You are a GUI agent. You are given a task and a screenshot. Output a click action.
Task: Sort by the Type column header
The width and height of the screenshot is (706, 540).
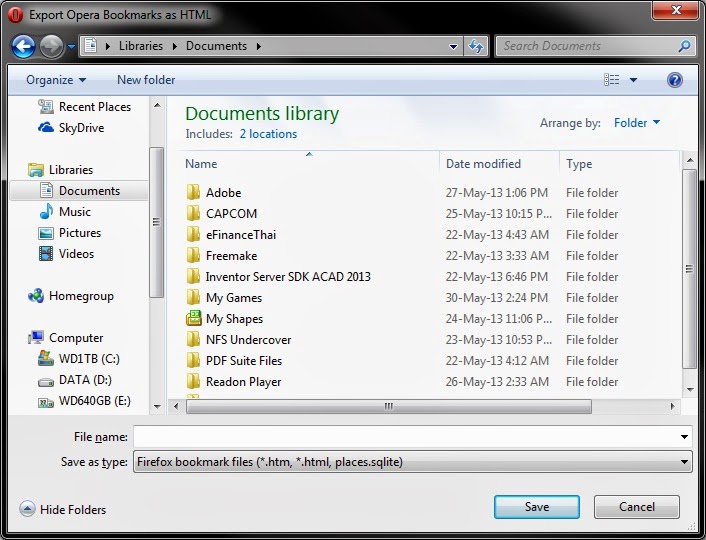click(x=579, y=164)
